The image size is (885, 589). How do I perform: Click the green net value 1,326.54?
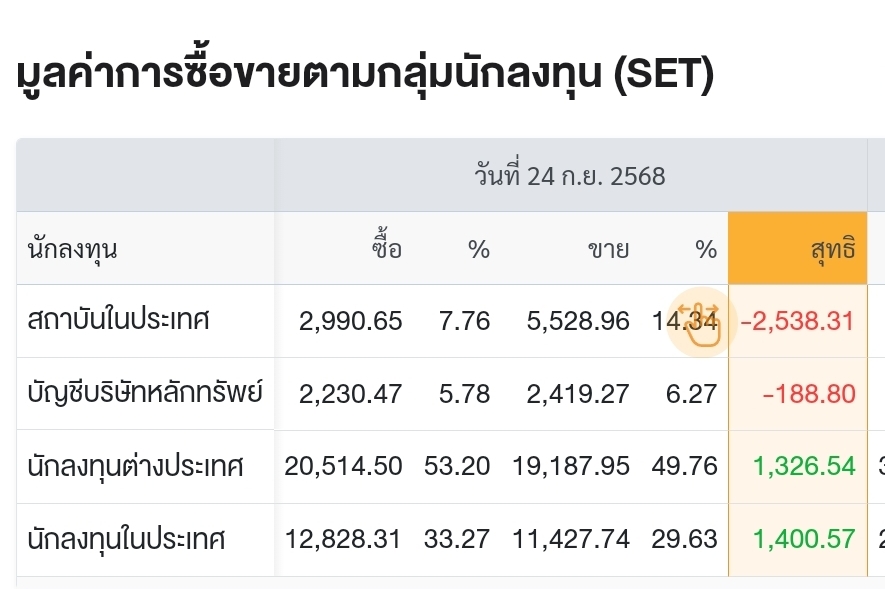(804, 466)
